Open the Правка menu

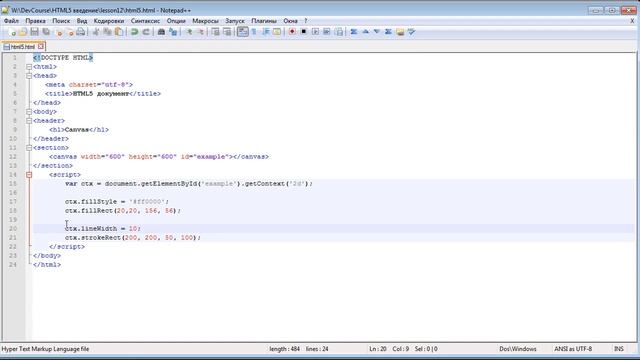pyautogui.click(x=36, y=21)
